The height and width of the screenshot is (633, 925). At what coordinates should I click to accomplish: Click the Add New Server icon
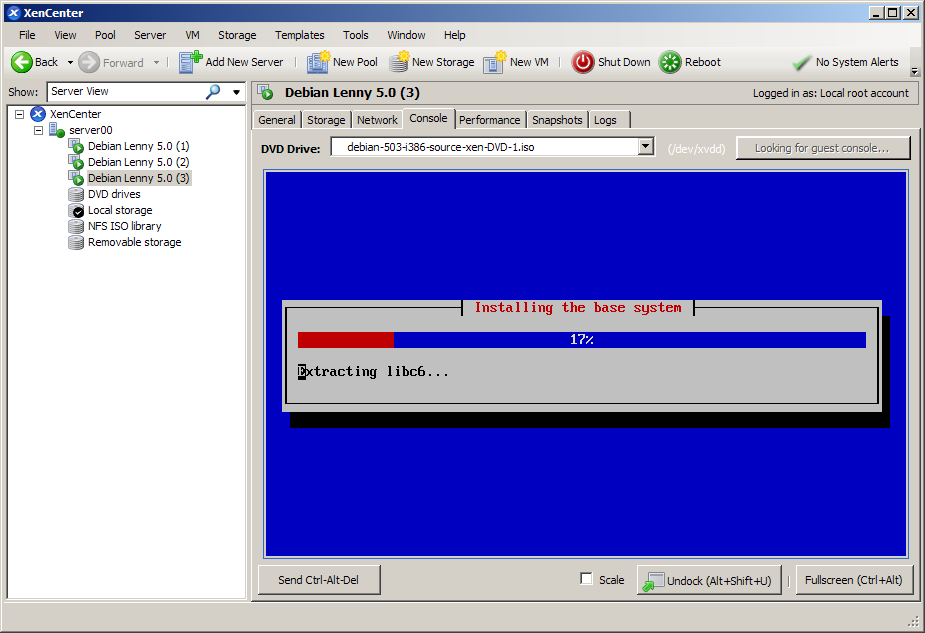click(190, 62)
